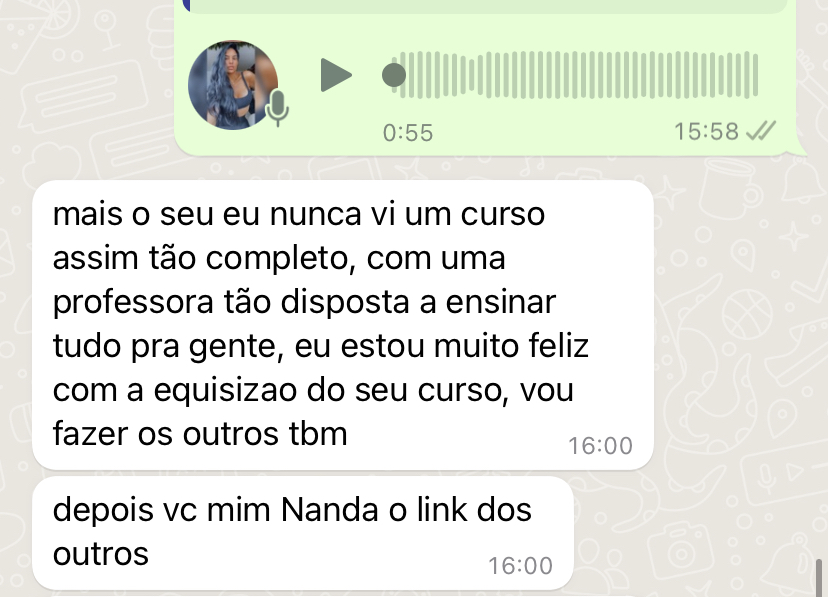The height and width of the screenshot is (597, 828).
Task: Click the word "professora" in long message
Action: point(133,303)
